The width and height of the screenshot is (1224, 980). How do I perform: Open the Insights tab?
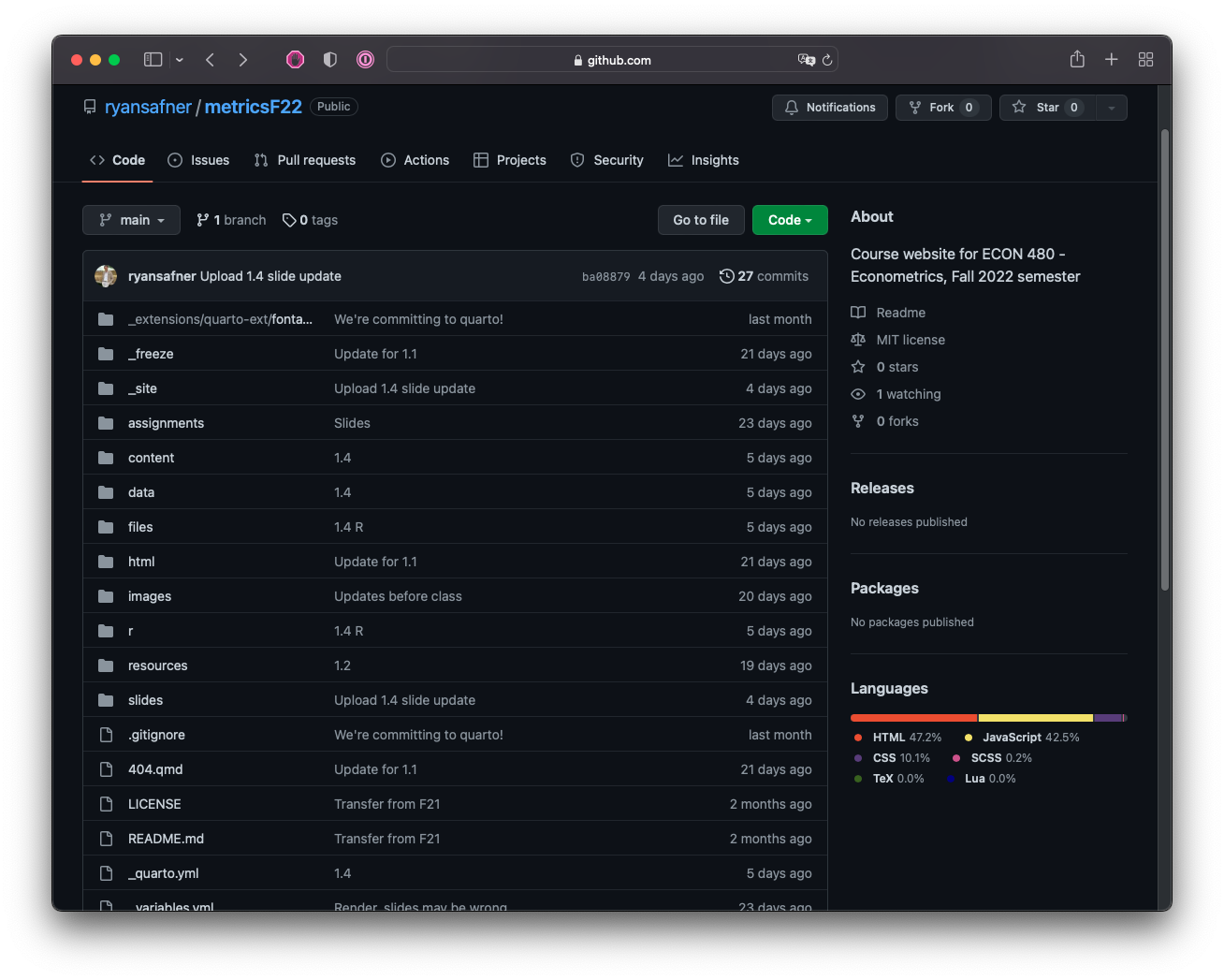[x=704, y=160]
